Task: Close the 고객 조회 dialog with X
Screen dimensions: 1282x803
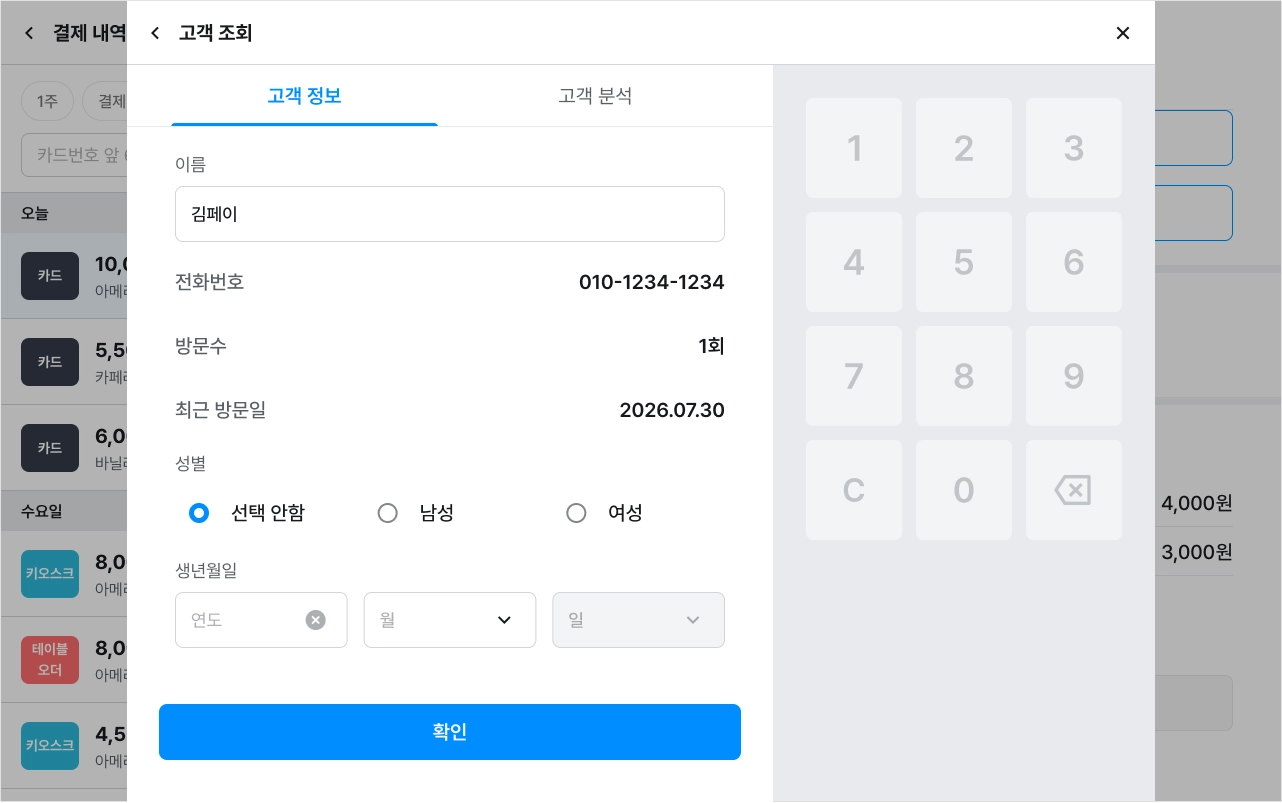Action: (1123, 33)
